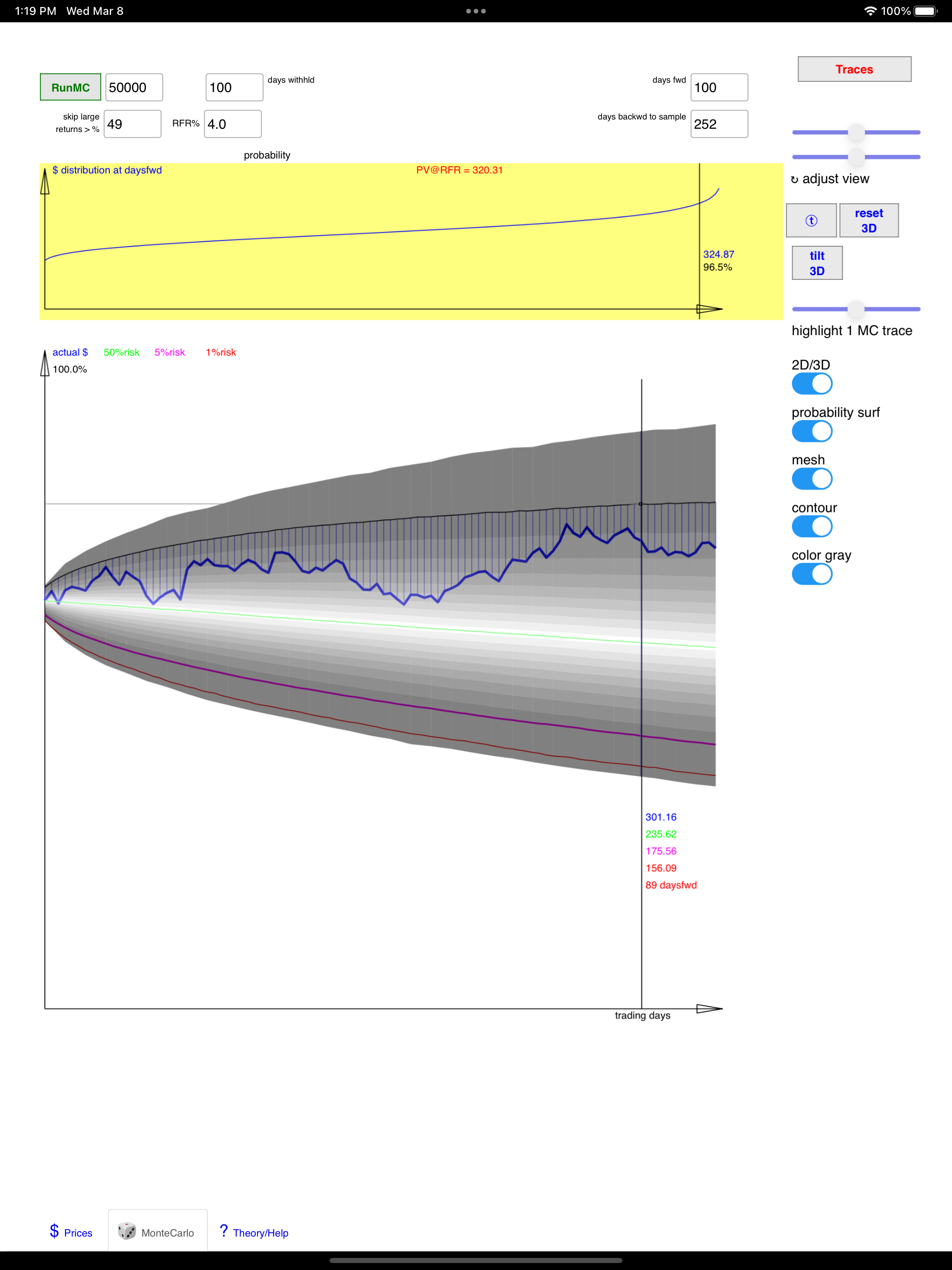Click the 5%risk legend label

tap(169, 352)
